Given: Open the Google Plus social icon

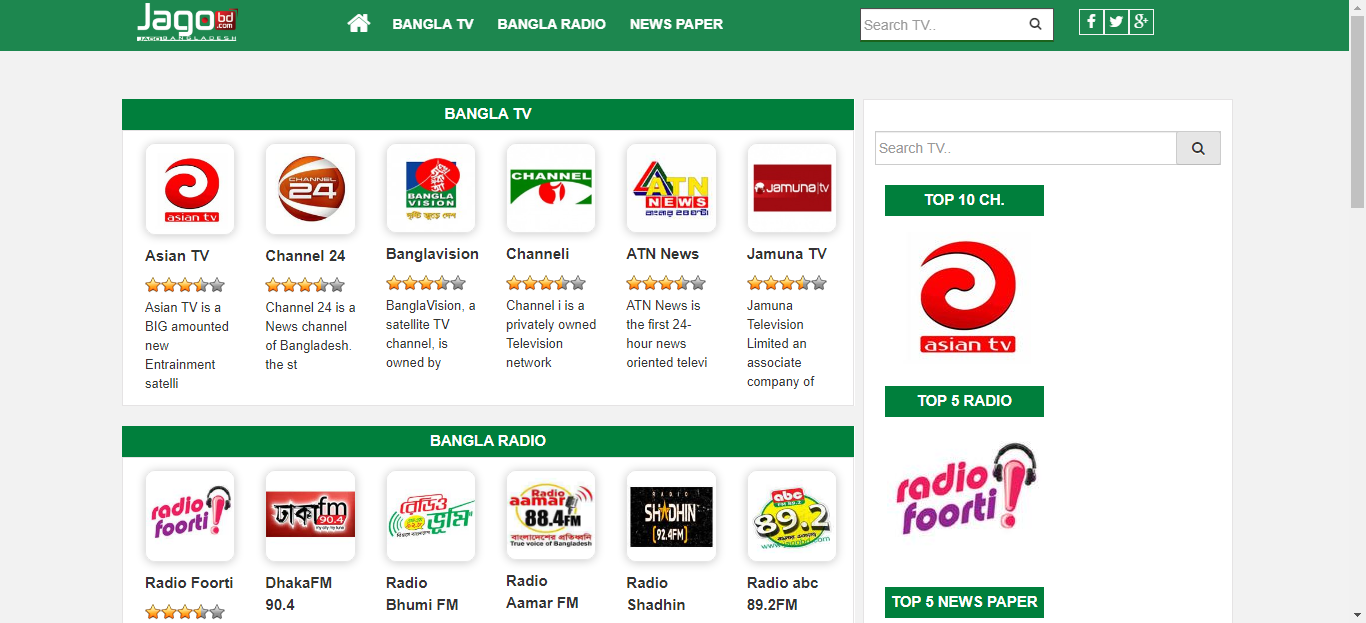Looking at the screenshot, I should 1141,22.
